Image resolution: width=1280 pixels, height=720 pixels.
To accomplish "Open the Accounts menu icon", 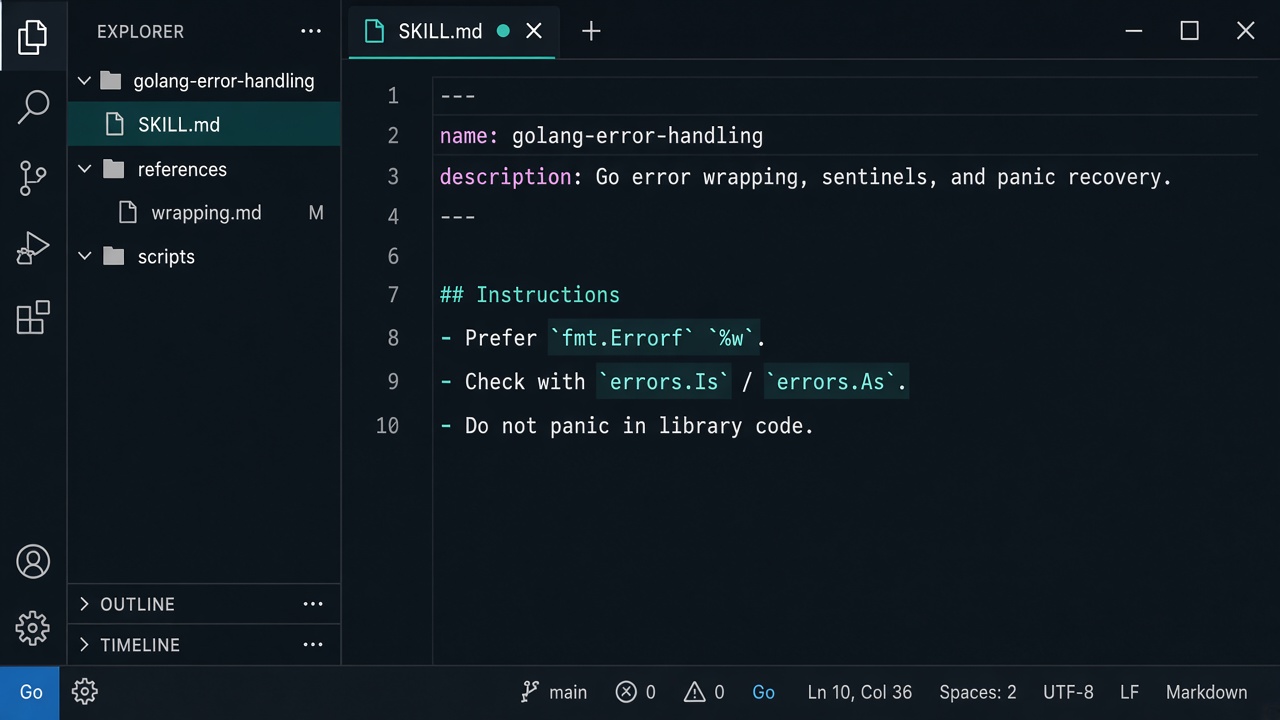I will click(33, 562).
